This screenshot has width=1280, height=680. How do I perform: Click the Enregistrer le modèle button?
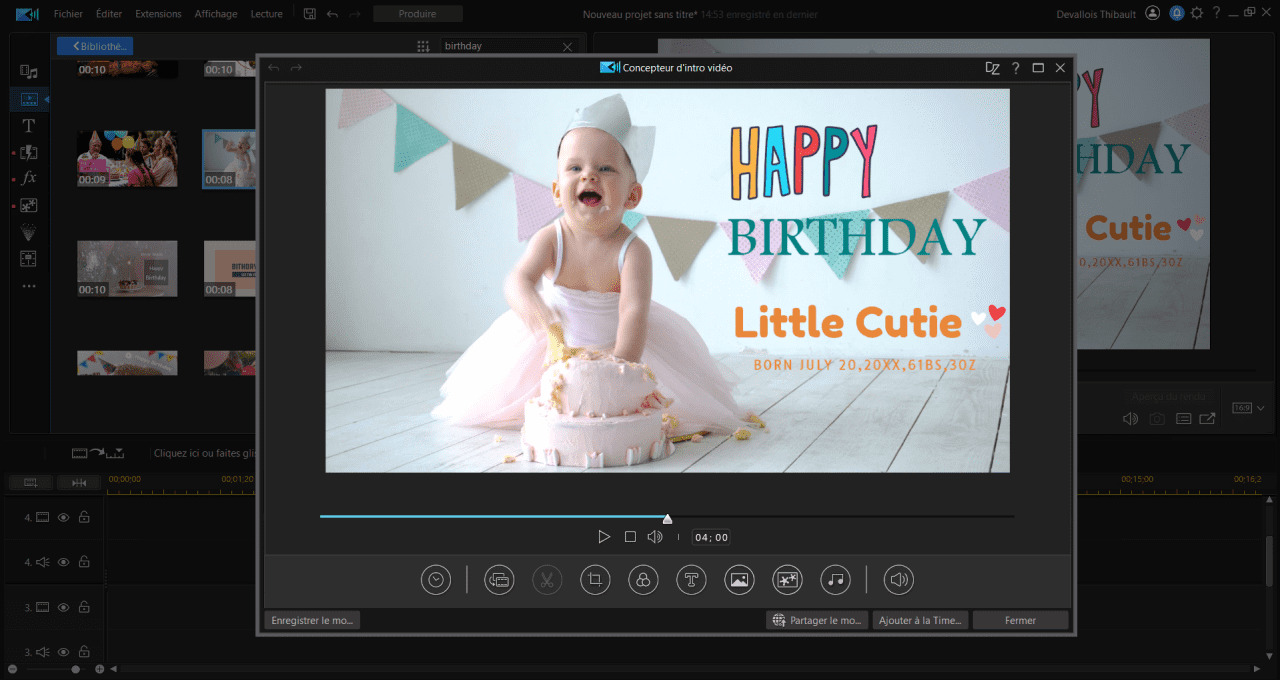tap(313, 620)
